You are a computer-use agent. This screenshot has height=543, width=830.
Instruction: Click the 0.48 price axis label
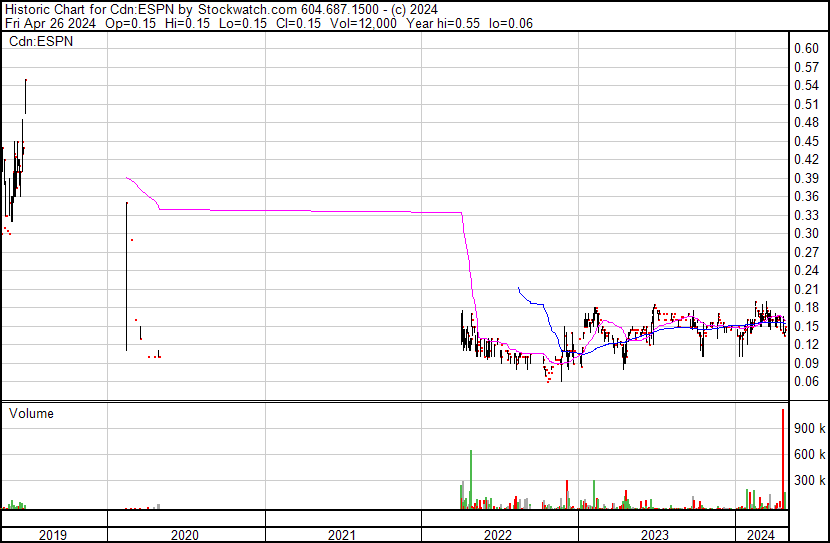(x=806, y=123)
